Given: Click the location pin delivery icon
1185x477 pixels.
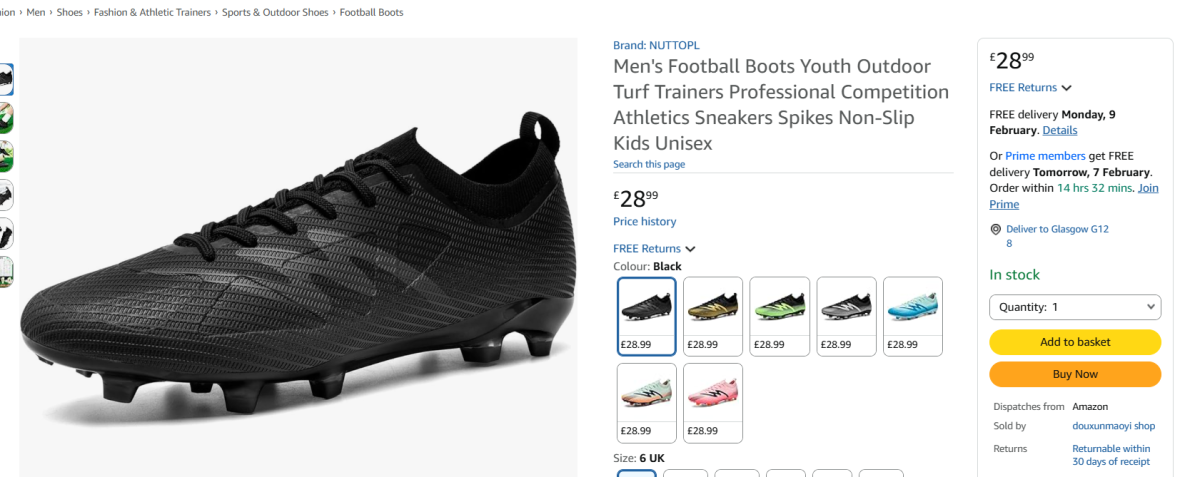Looking at the screenshot, I should pos(995,229).
